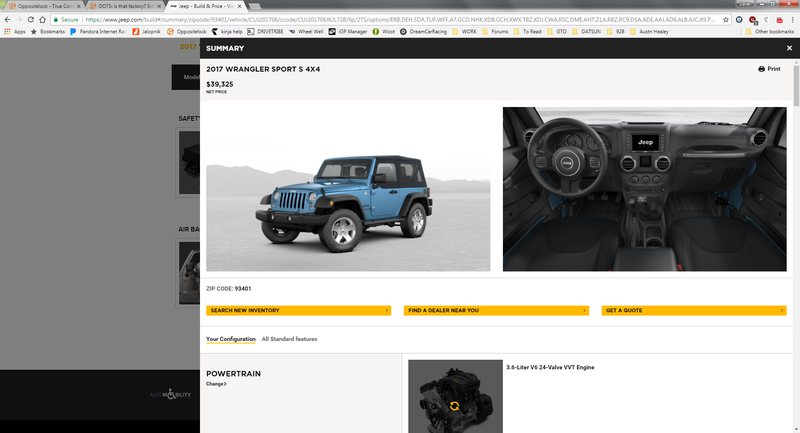Viewport: 800px width, 433px height.
Task: Switch to the DOTS: is that factory tab
Action: 125,6
